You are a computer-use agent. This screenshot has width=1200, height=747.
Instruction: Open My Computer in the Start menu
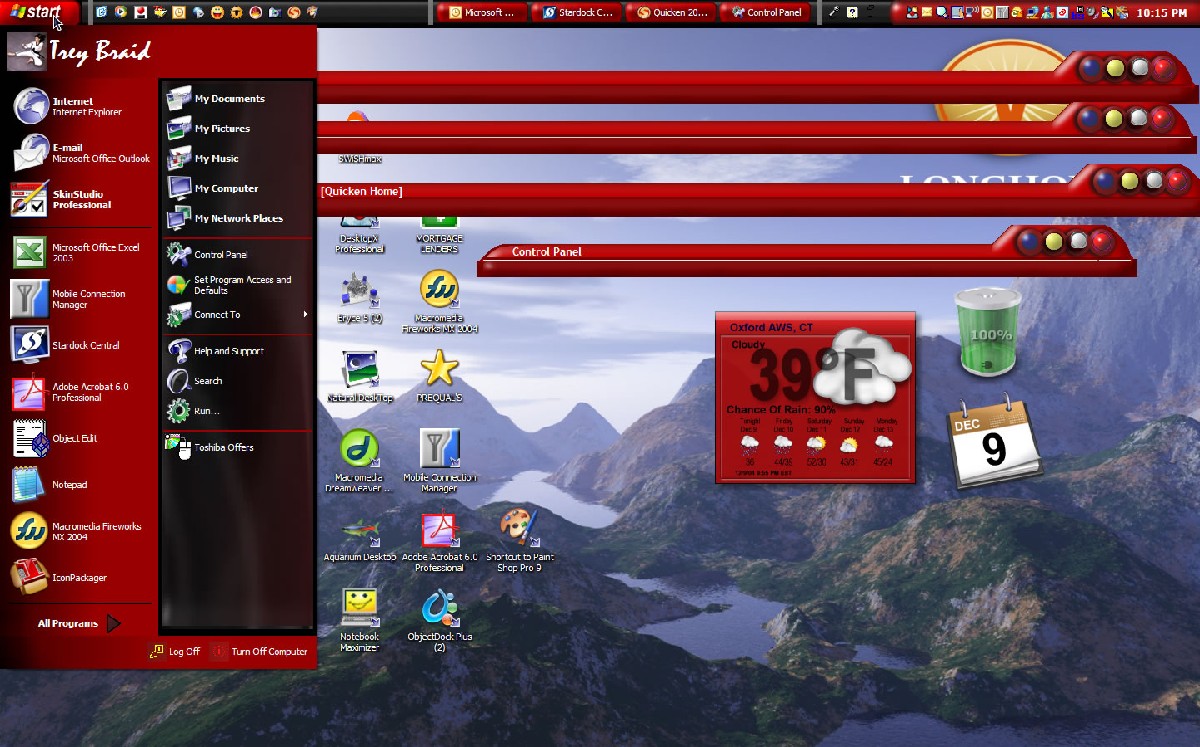tap(237, 188)
